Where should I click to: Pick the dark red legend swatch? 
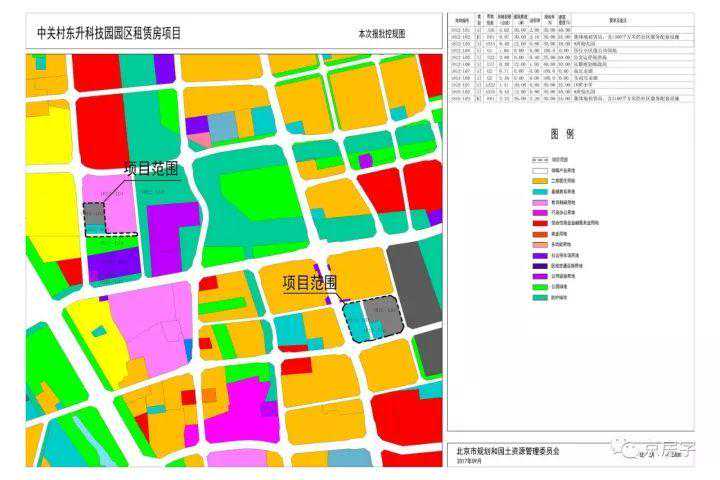pos(541,224)
